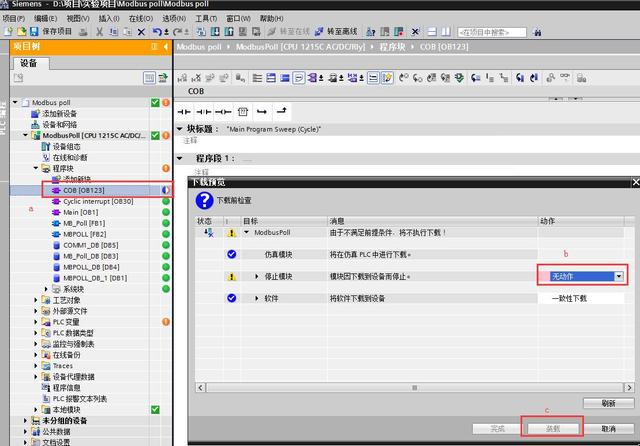Screen dimensions: 640x446
Task: Collapse the 块标题 section arrow
Action: coord(180,129)
